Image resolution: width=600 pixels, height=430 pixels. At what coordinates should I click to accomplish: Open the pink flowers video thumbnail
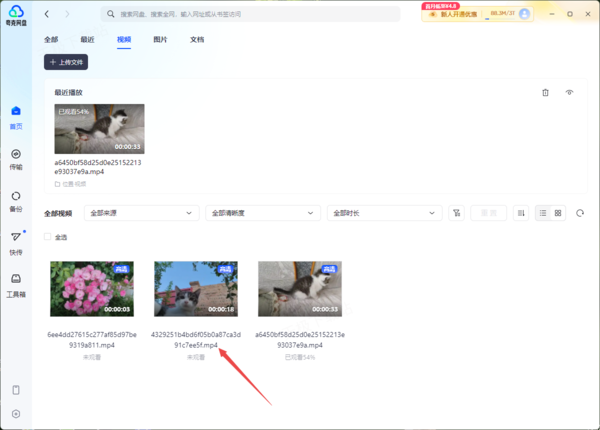click(92, 289)
